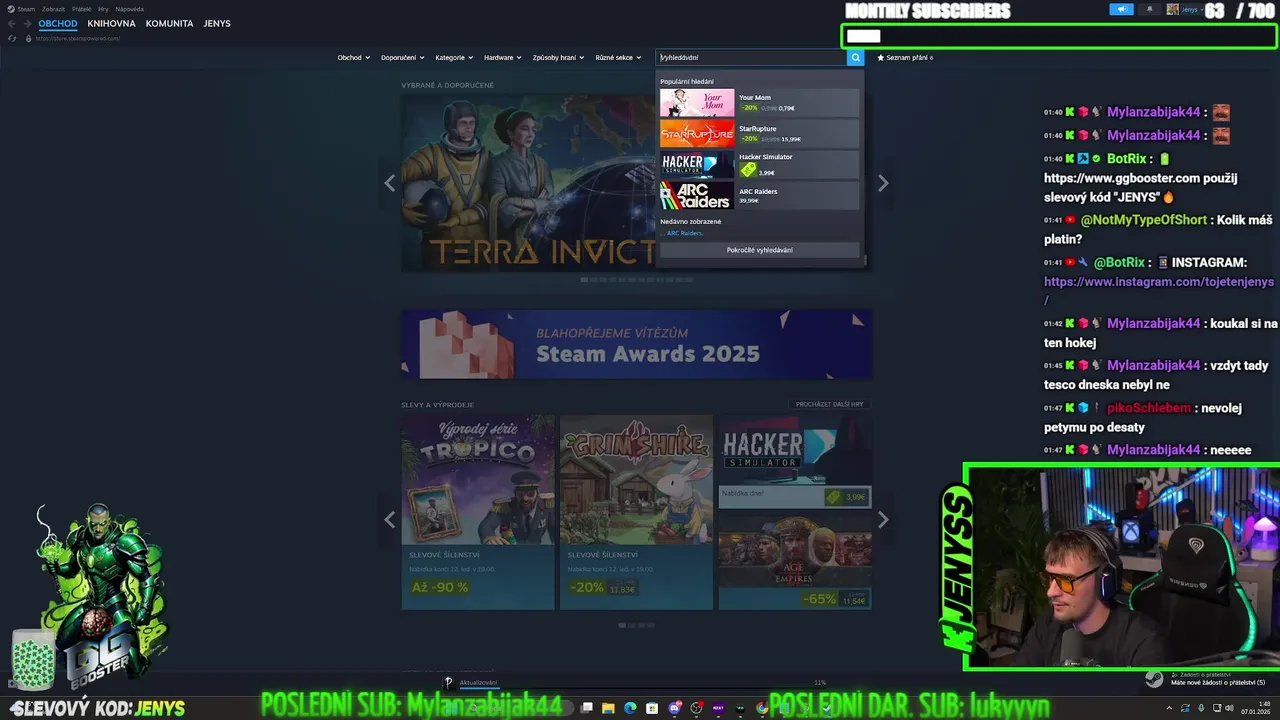
Task: Open the Age of Empires -65% deal
Action: [x=795, y=563]
